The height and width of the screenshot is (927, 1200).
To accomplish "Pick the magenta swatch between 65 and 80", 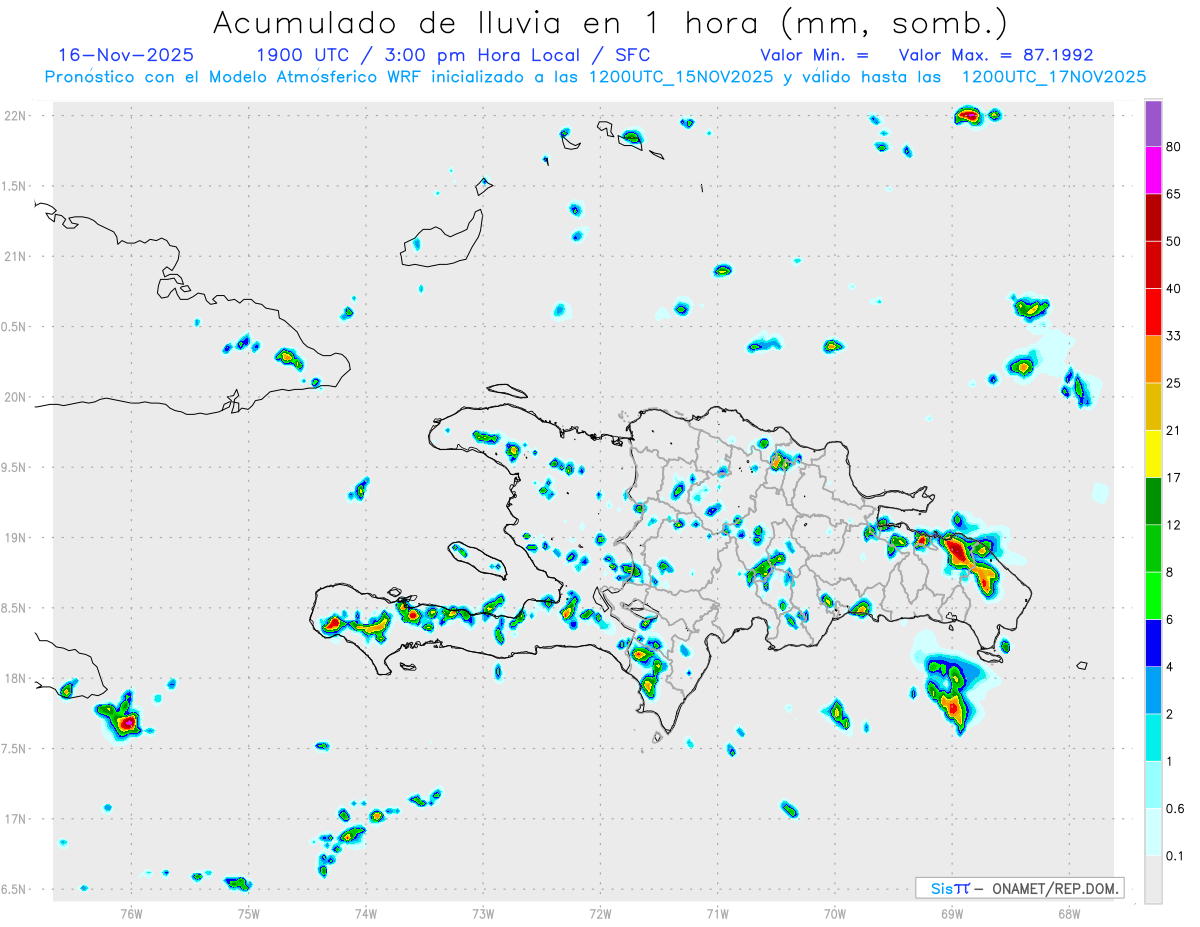I will click(x=1153, y=171).
